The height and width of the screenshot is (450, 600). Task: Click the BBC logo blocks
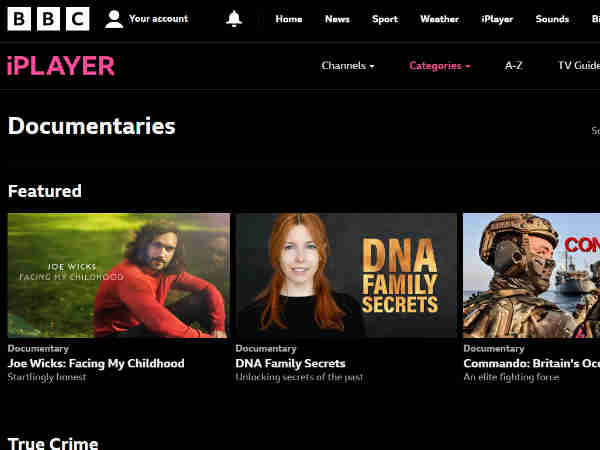48,19
